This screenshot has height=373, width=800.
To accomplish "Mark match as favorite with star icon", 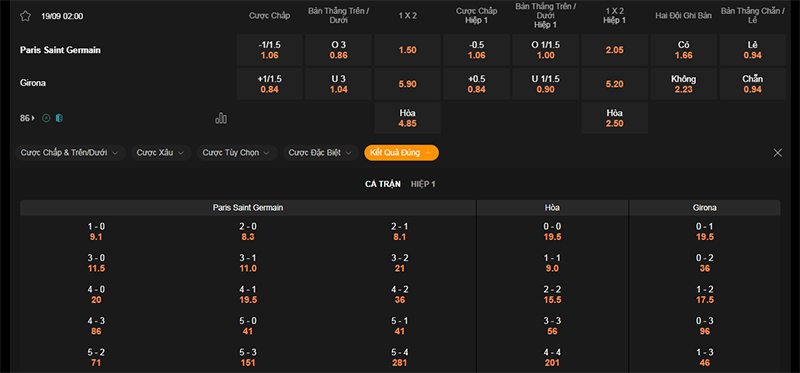I will [26, 16].
